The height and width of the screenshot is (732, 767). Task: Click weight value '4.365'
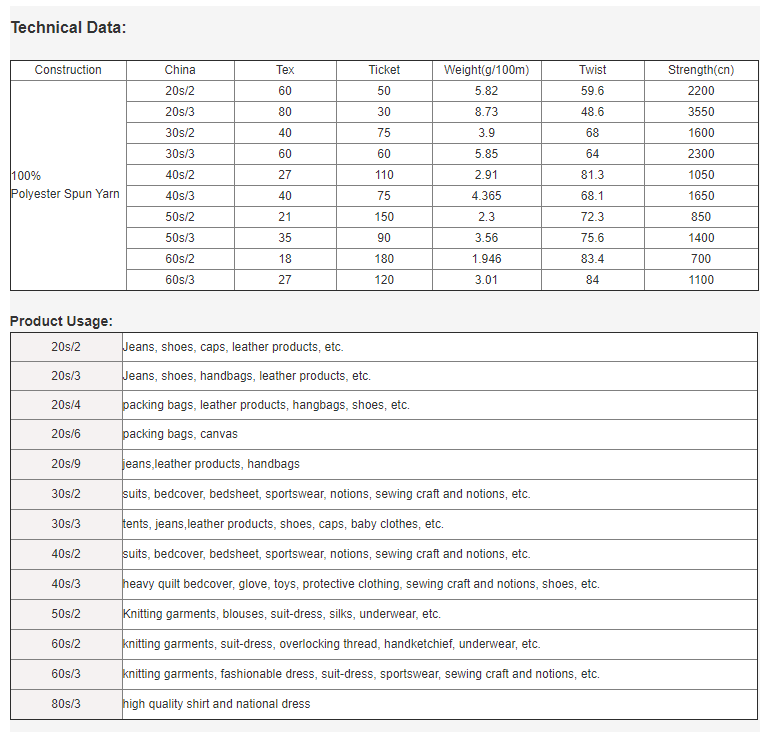tap(486, 196)
